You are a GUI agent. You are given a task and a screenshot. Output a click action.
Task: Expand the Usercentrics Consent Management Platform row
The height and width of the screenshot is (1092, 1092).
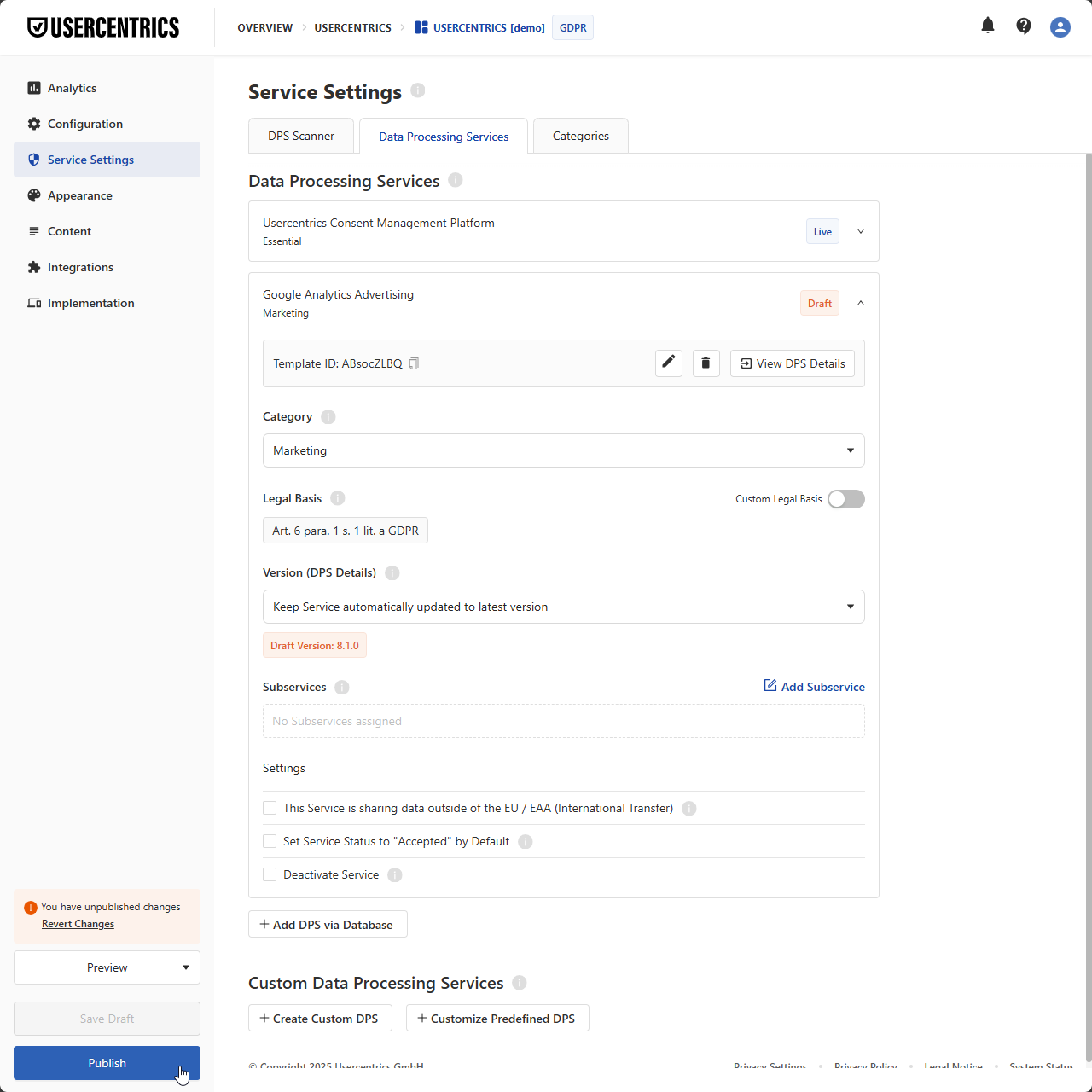[861, 231]
